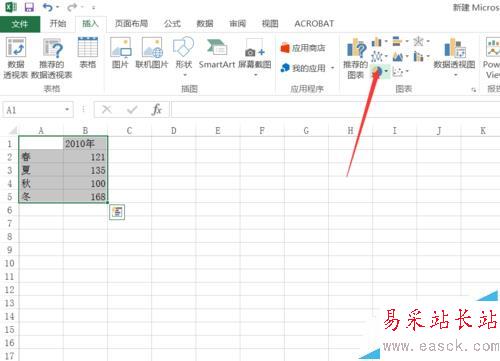Insert a 数据透视表 PivotTable

pyautogui.click(x=16, y=58)
